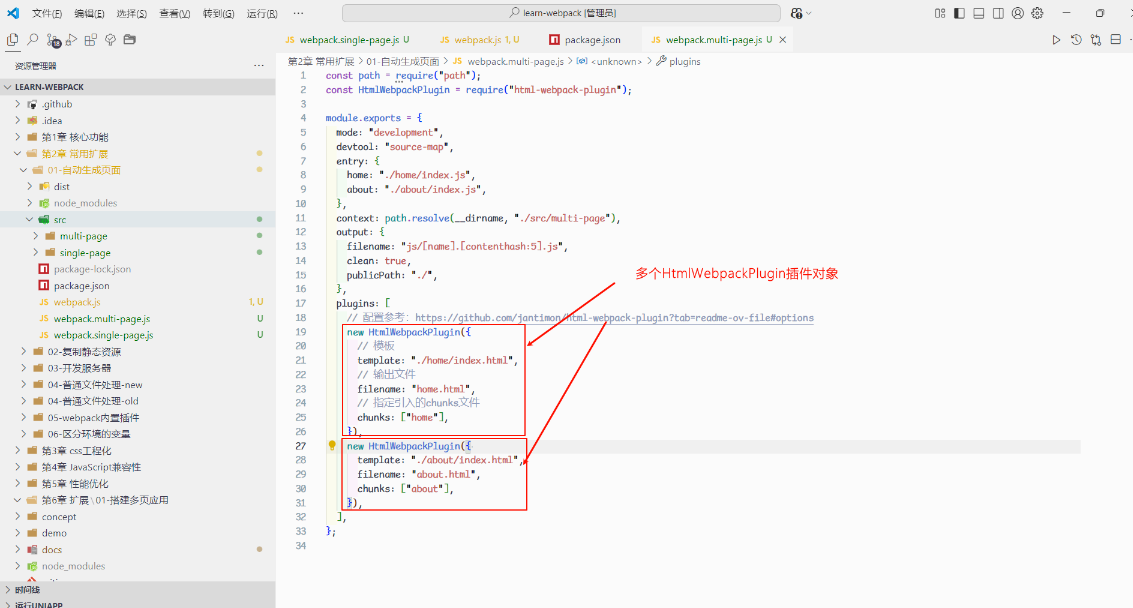Open the Run and Debug view icon
Screen dimensions: 1133x608
pyautogui.click(x=72, y=40)
